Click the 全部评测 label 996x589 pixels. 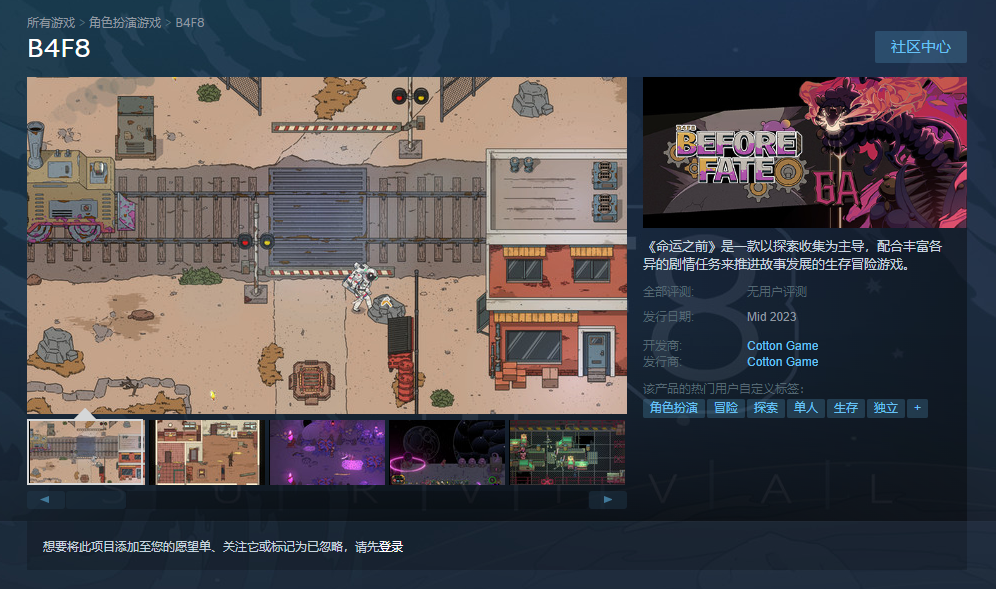pyautogui.click(x=668, y=292)
